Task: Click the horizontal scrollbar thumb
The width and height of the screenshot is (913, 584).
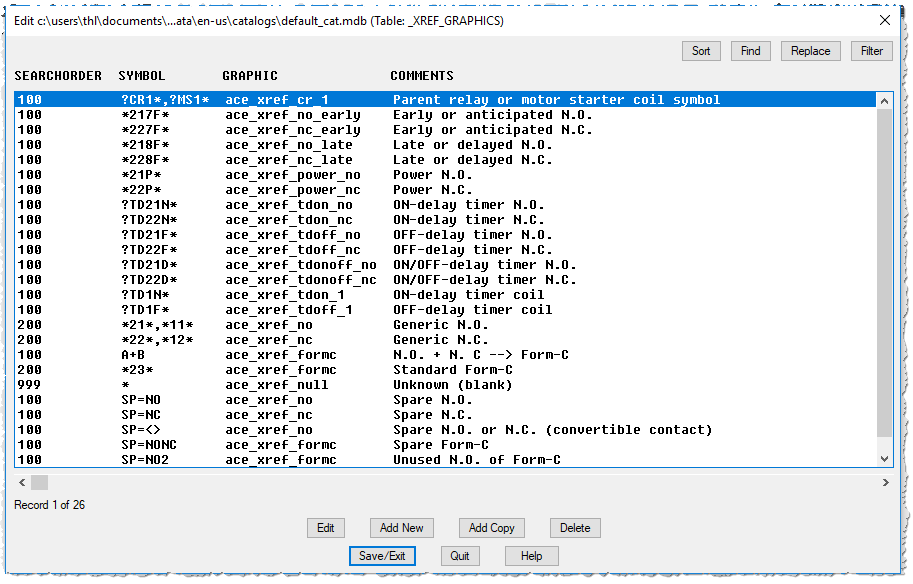Action: pyautogui.click(x=40, y=483)
